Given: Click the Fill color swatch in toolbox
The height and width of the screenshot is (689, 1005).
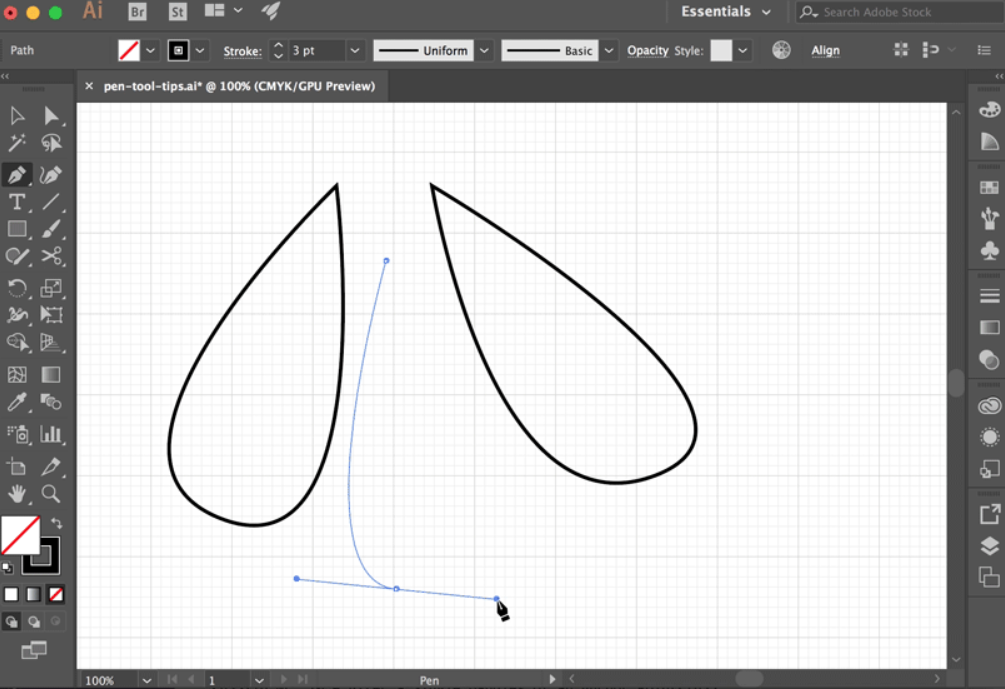Looking at the screenshot, I should tap(20, 535).
